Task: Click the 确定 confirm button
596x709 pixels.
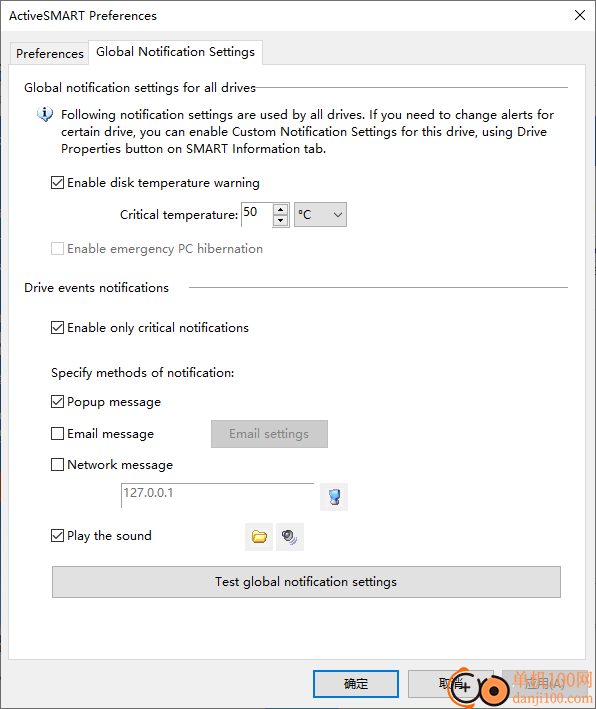Action: (356, 684)
